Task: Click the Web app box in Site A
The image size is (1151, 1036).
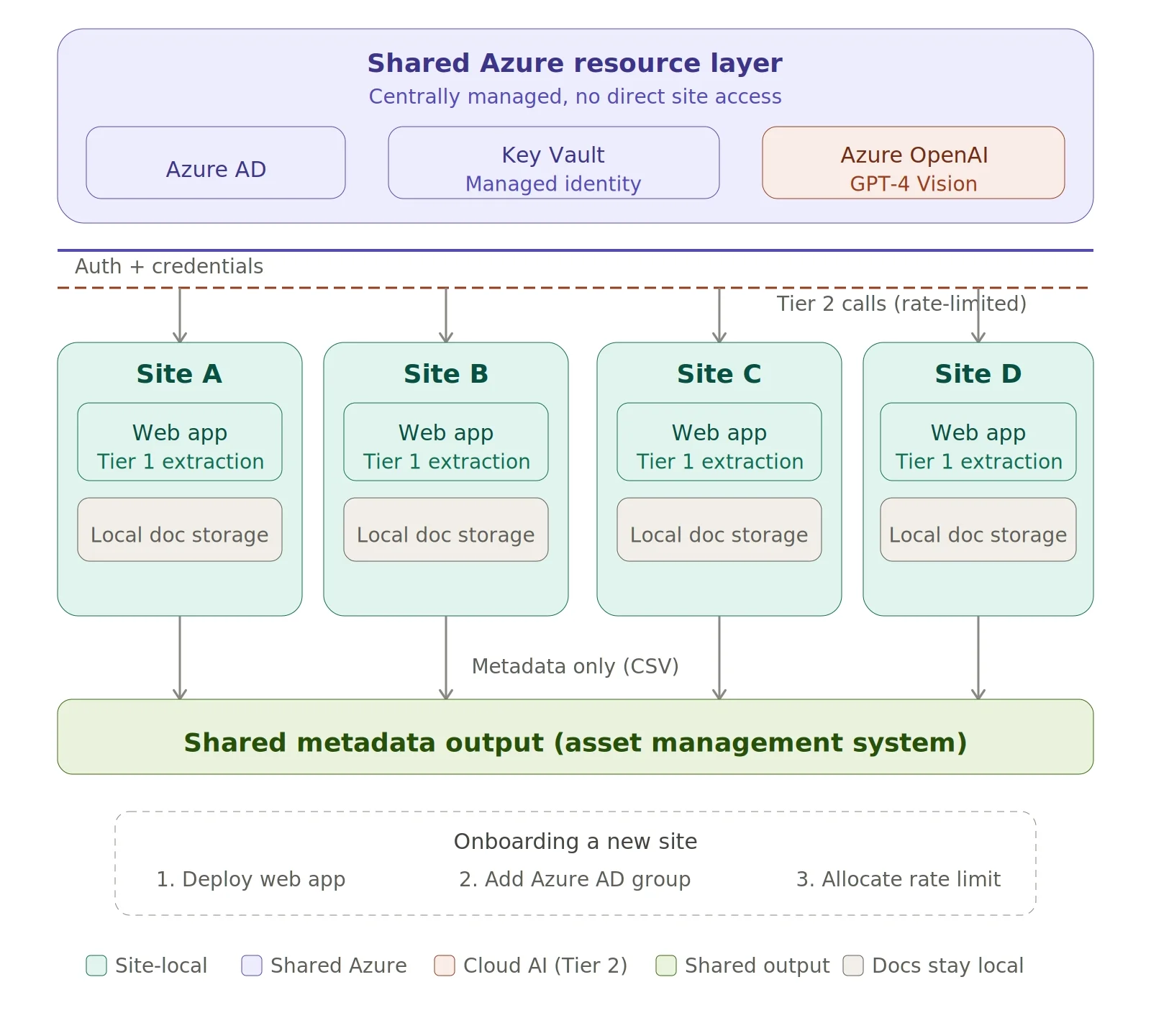Action: pos(180,442)
